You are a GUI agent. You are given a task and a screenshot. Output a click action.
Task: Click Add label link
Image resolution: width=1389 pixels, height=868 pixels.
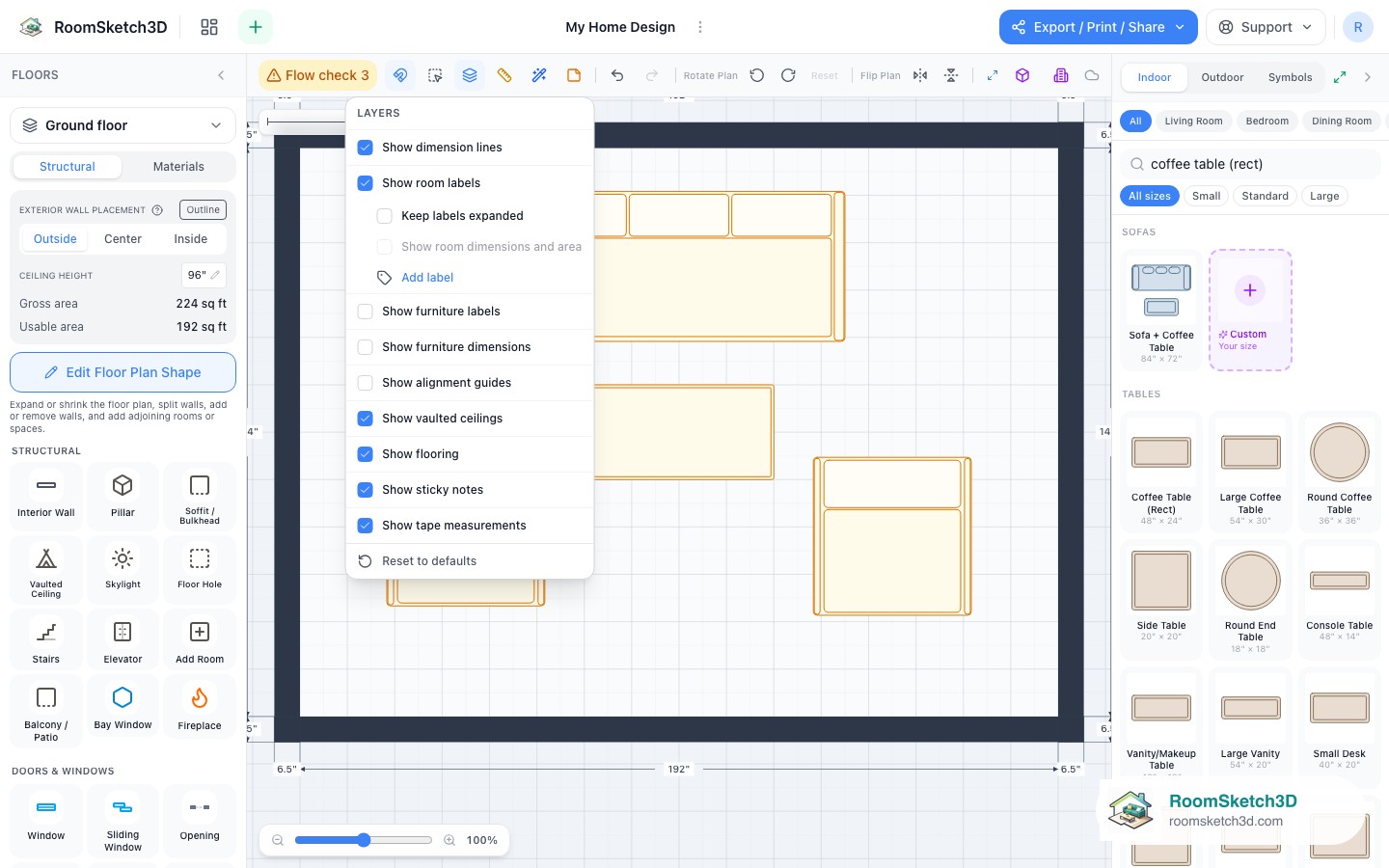[x=427, y=278]
